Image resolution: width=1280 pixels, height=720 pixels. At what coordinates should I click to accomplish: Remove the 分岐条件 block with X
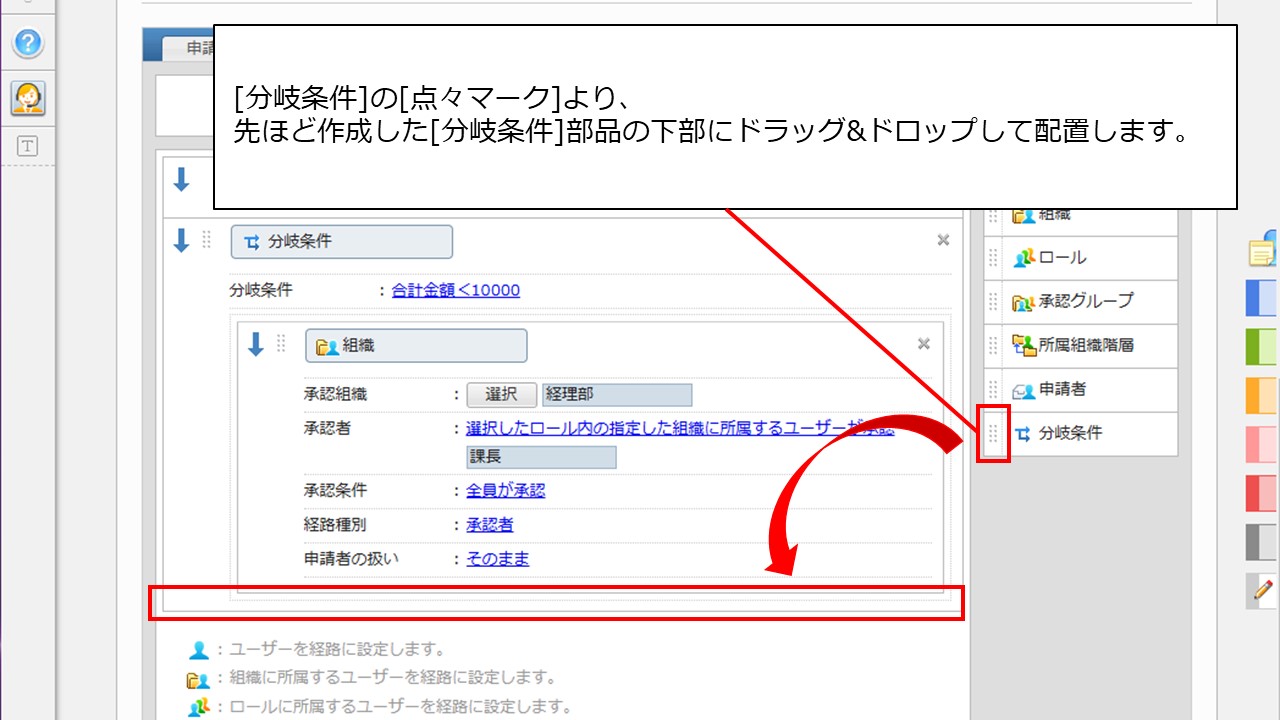943,240
